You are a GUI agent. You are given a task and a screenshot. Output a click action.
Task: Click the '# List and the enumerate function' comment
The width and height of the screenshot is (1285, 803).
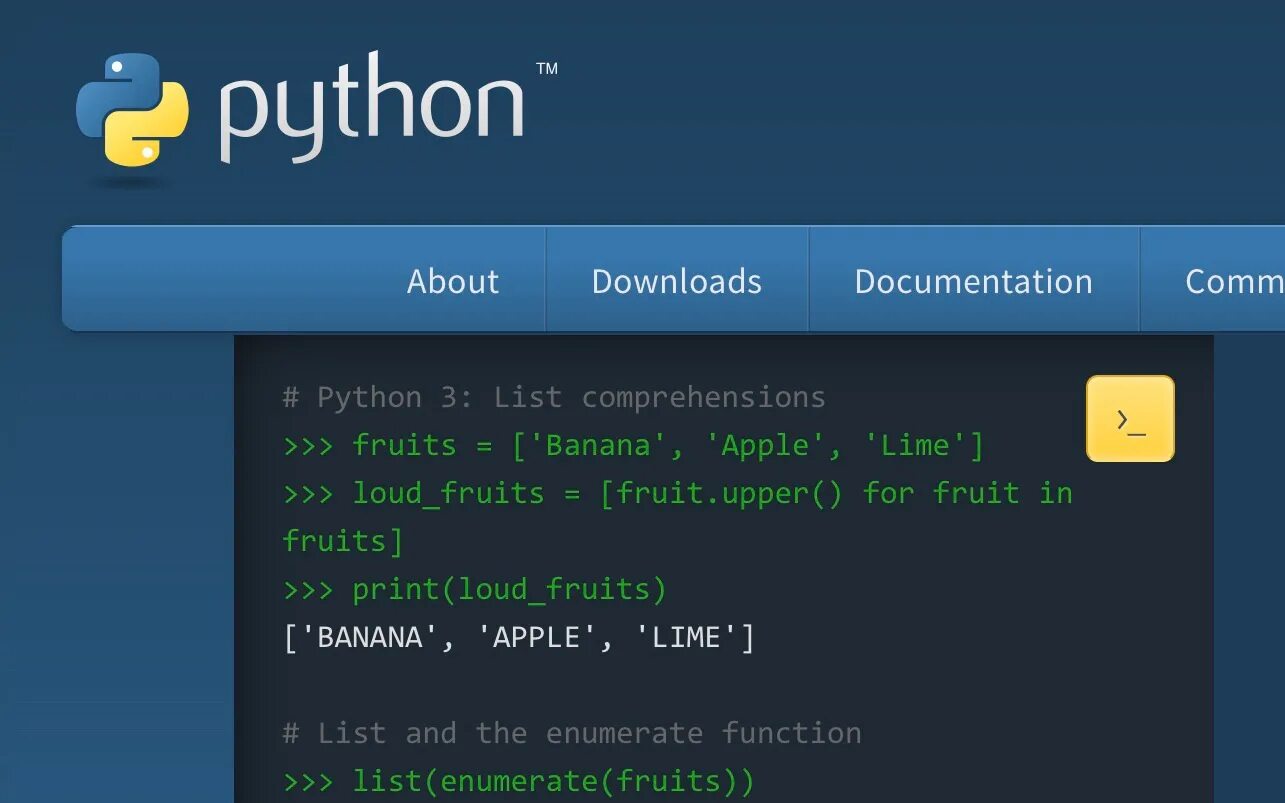click(x=572, y=733)
